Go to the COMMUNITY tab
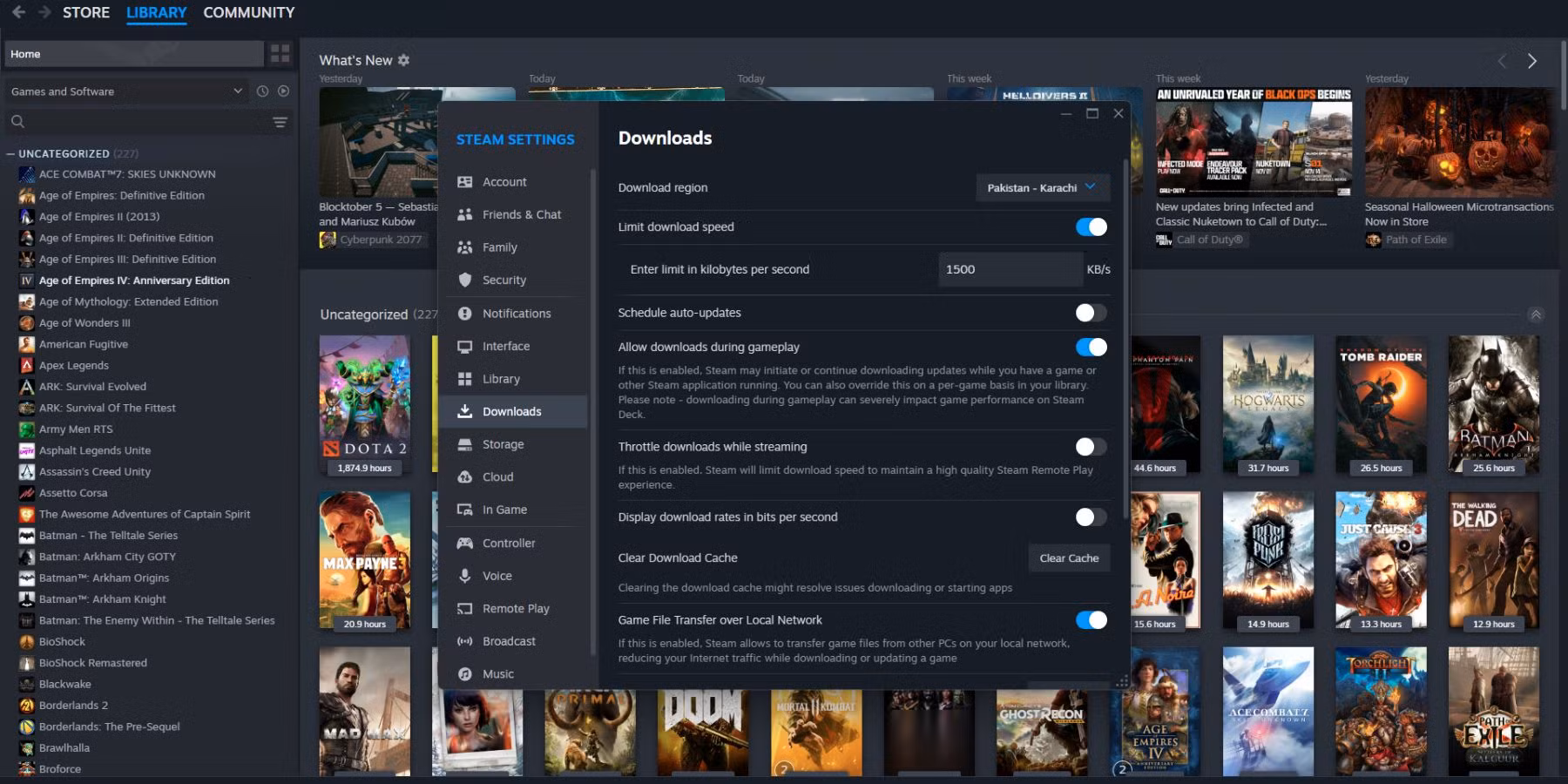The height and width of the screenshot is (784, 1568). click(248, 12)
